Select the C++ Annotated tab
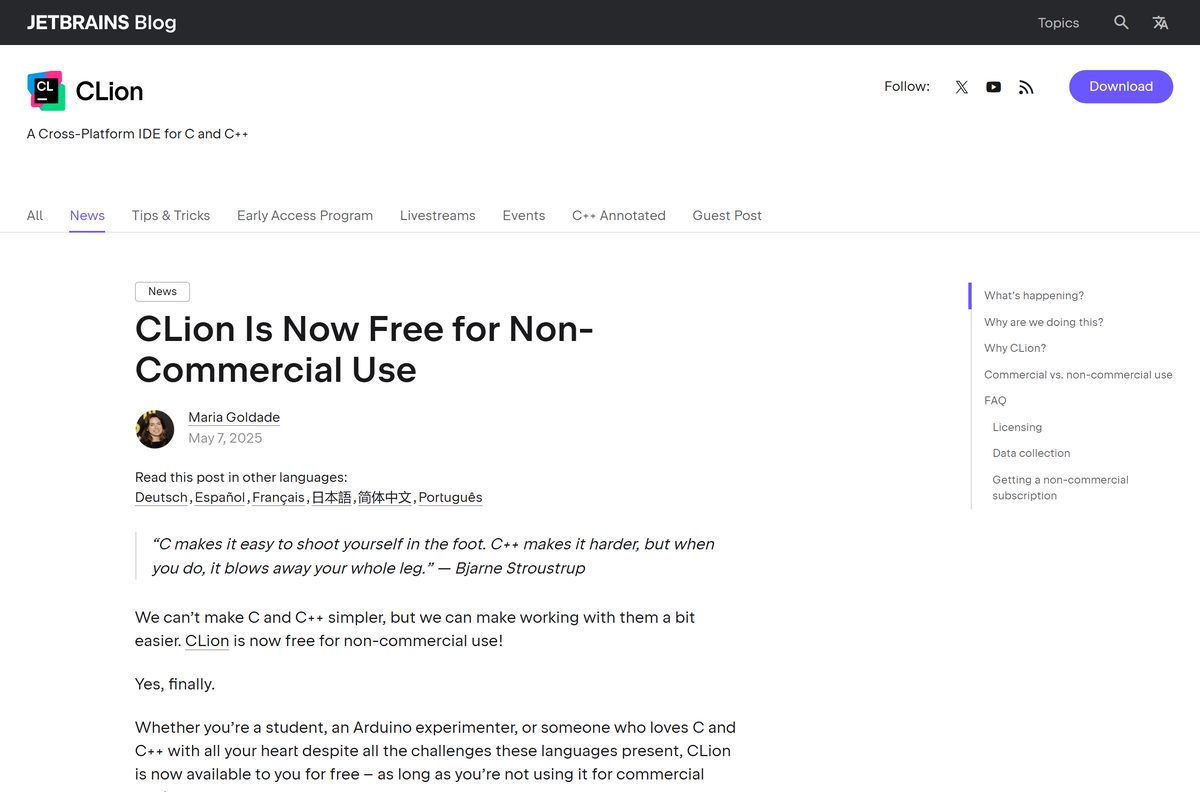 [619, 215]
